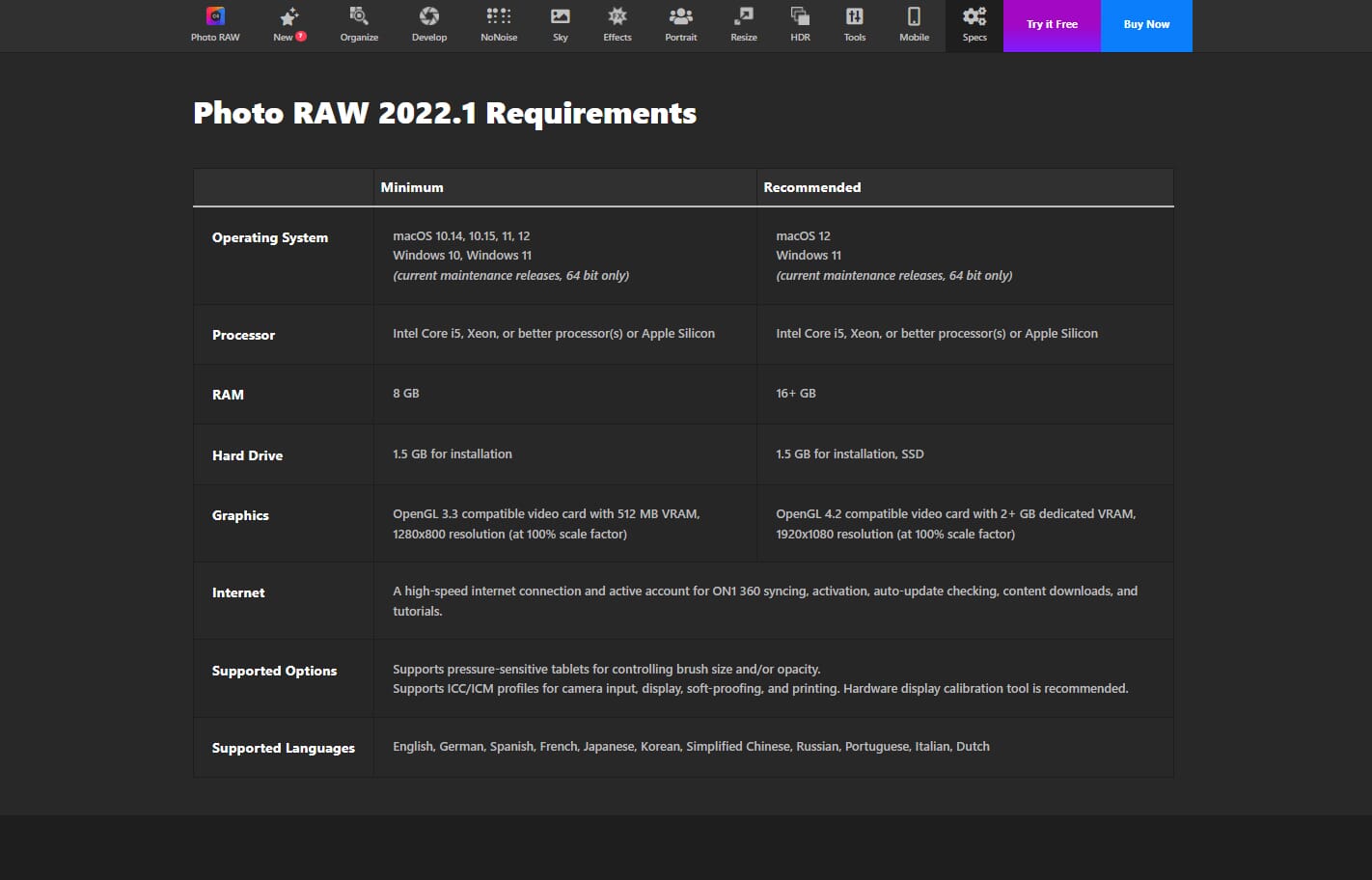Click the Internet row label
The image size is (1372, 880).
pyautogui.click(x=238, y=593)
